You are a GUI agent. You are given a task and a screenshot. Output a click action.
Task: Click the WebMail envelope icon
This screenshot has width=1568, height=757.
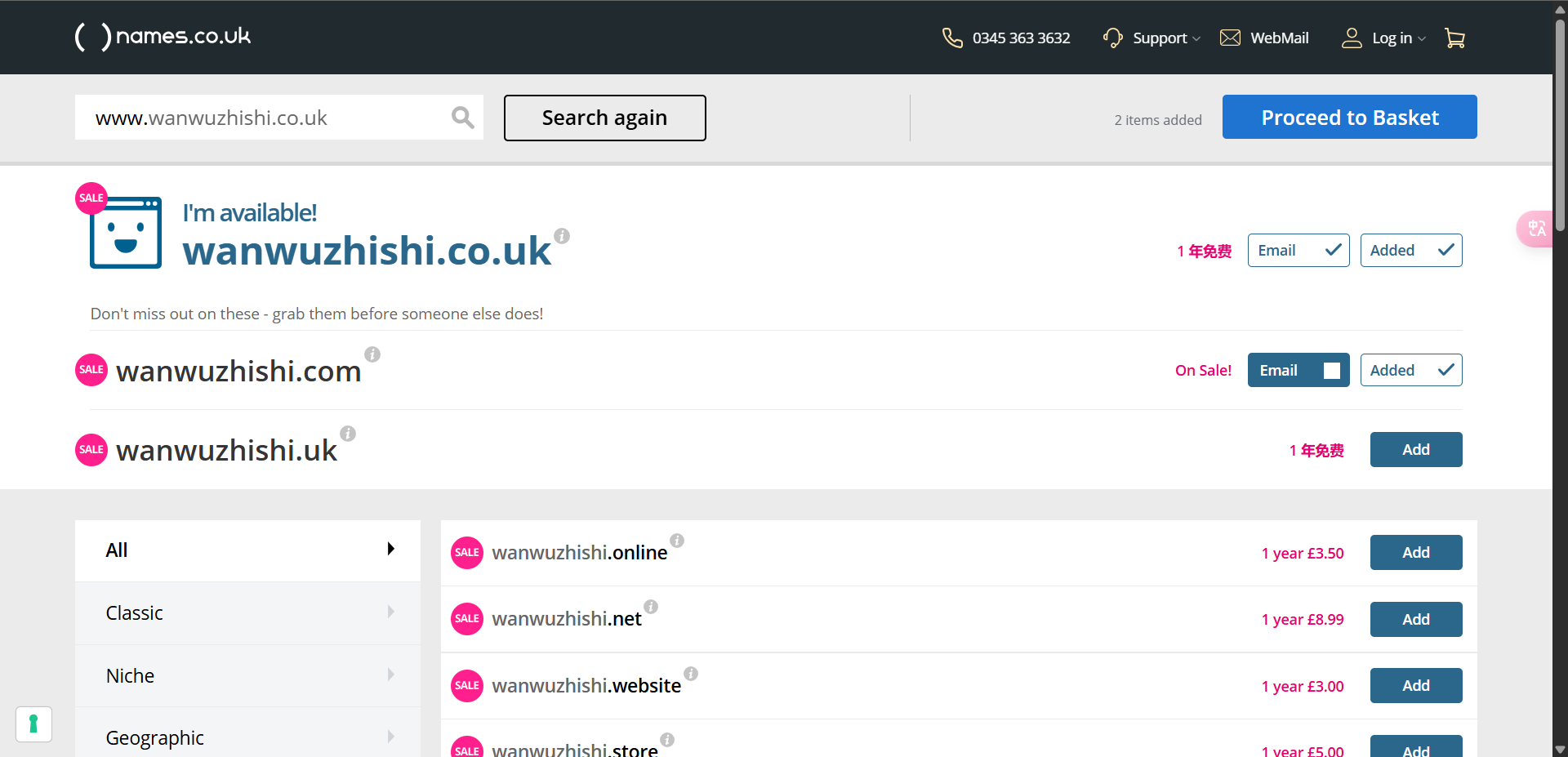pos(1230,38)
